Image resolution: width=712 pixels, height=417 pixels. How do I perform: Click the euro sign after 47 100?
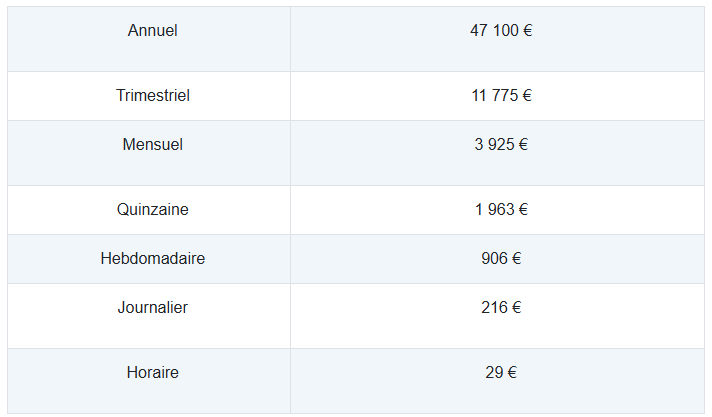pyautogui.click(x=528, y=30)
